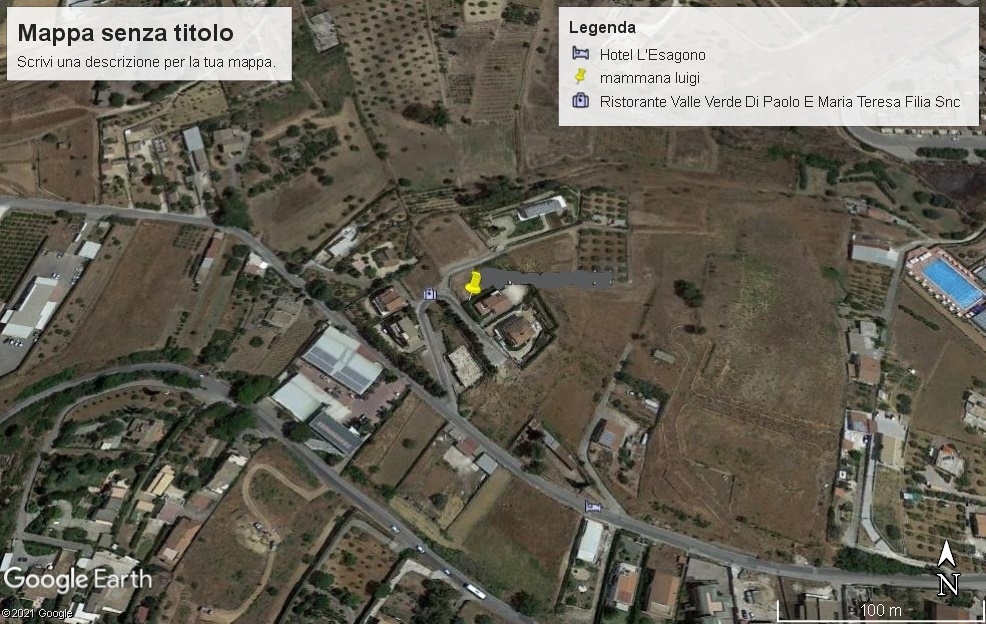Screen dimensions: 986x624
Task: Click the ©2021 Google copyright text
Action: click(36, 613)
